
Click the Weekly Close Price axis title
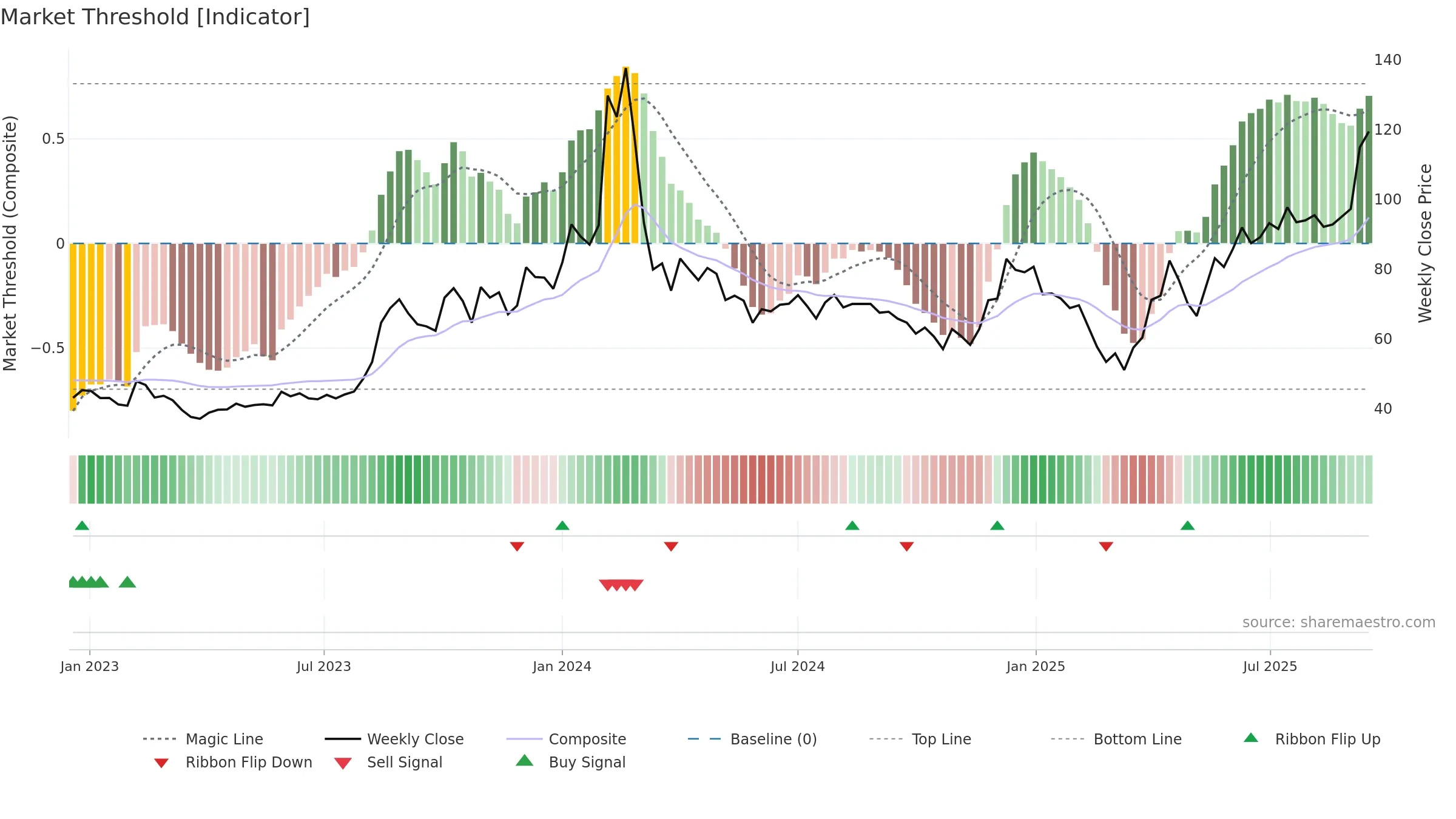(x=1426, y=243)
